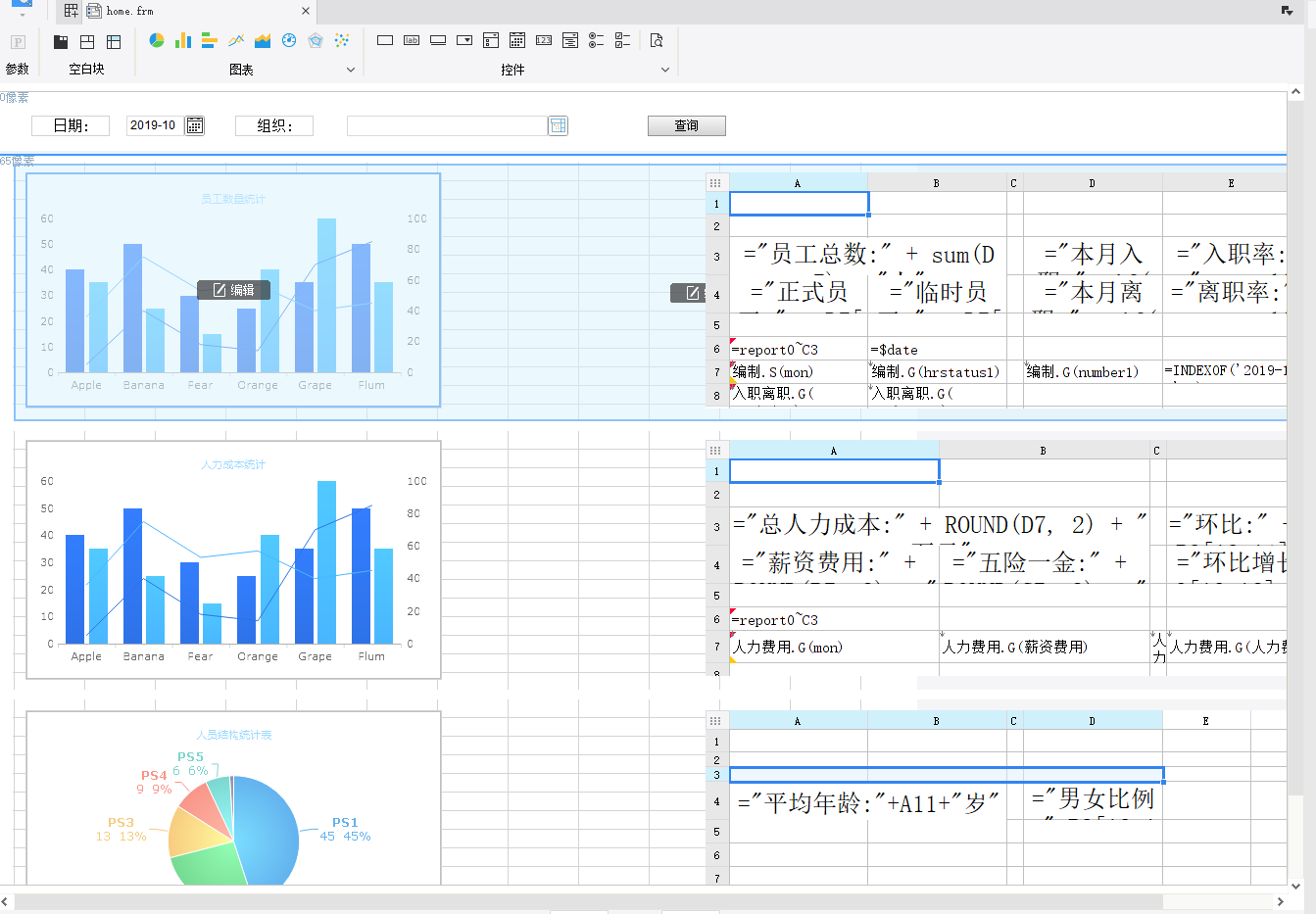1316x914 pixels.
Task: Insert an area chart from toolbar
Action: point(263,40)
